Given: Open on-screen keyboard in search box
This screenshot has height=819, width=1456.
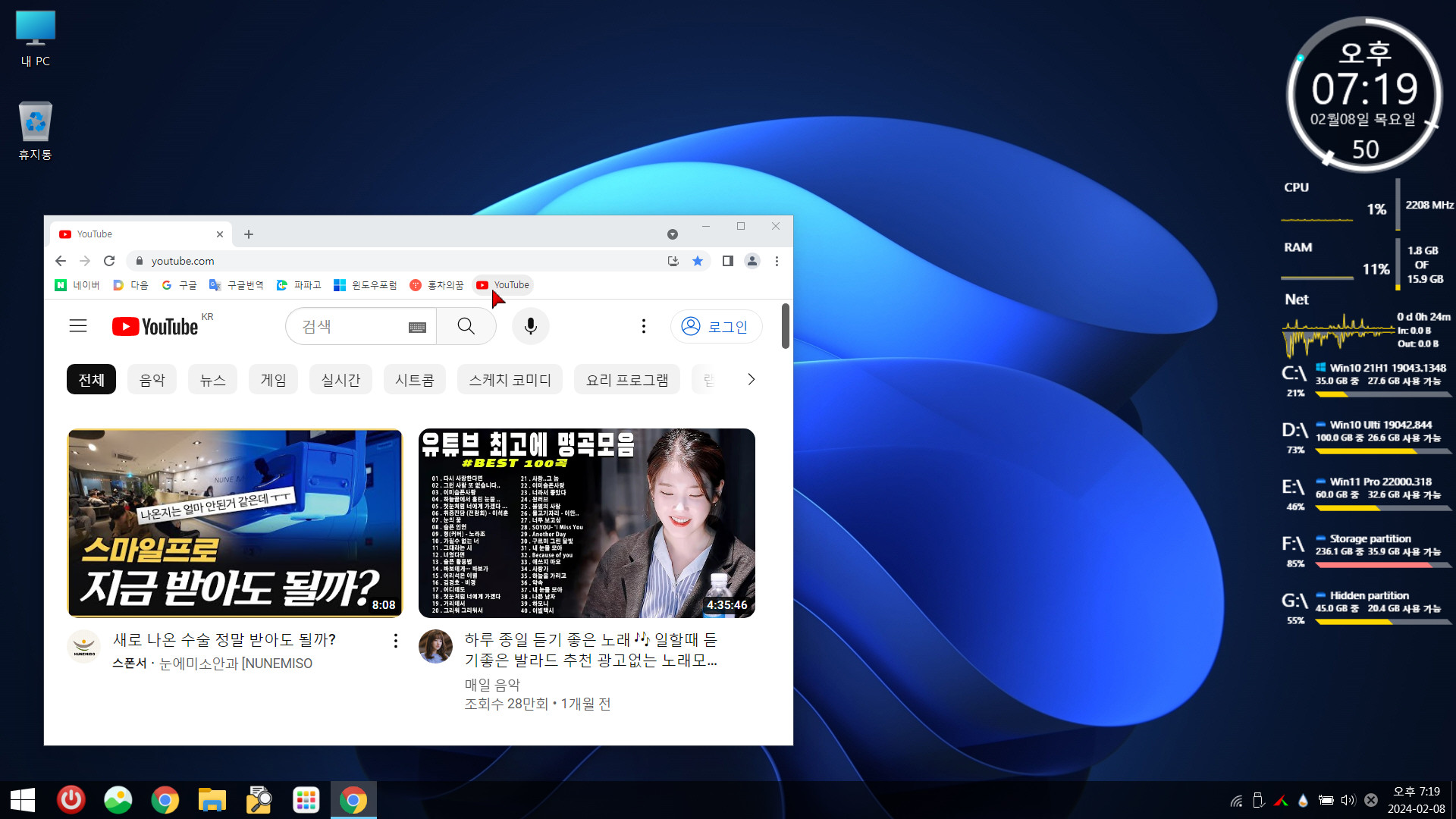Looking at the screenshot, I should [417, 327].
